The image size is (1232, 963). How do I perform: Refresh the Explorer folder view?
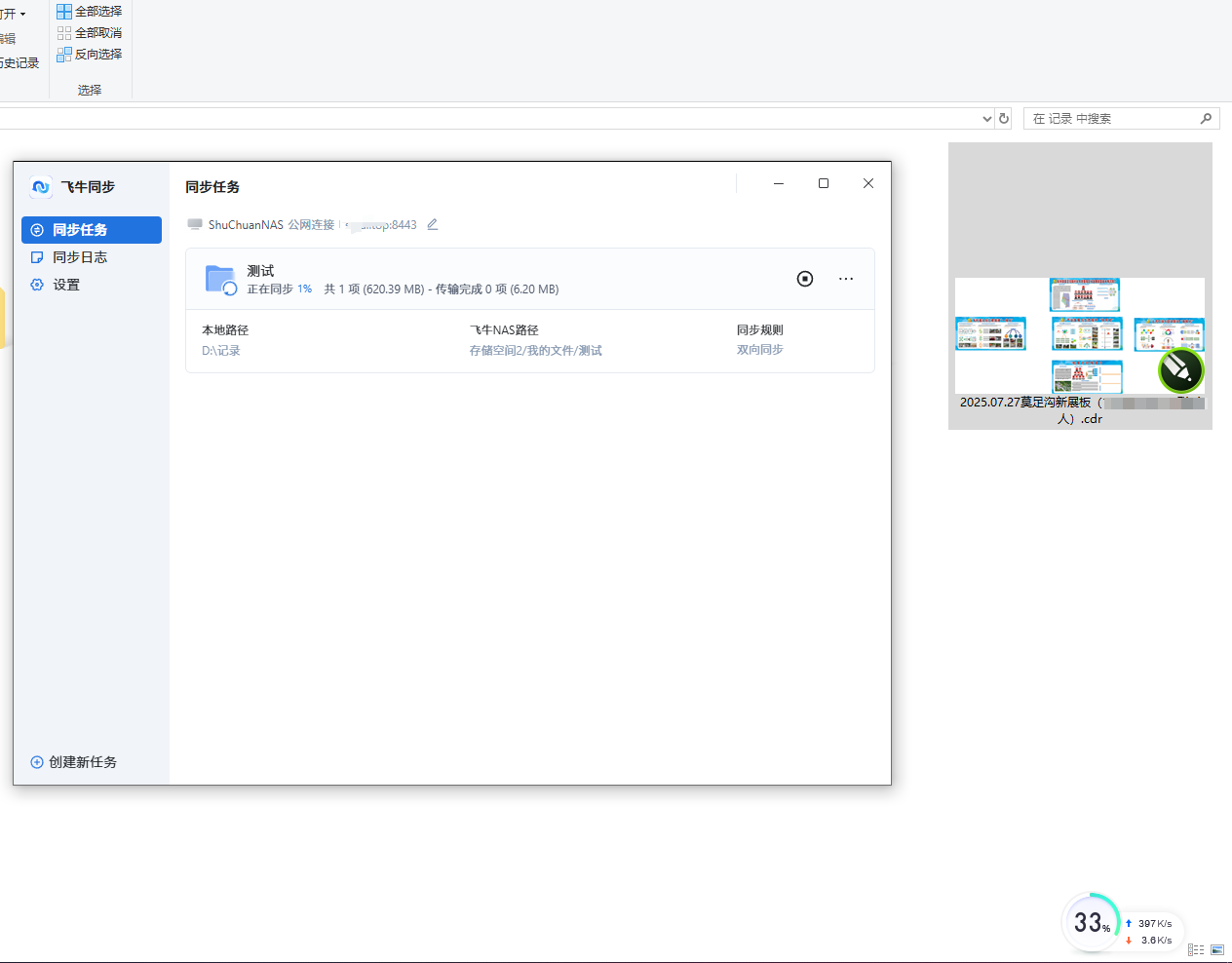pos(1004,119)
